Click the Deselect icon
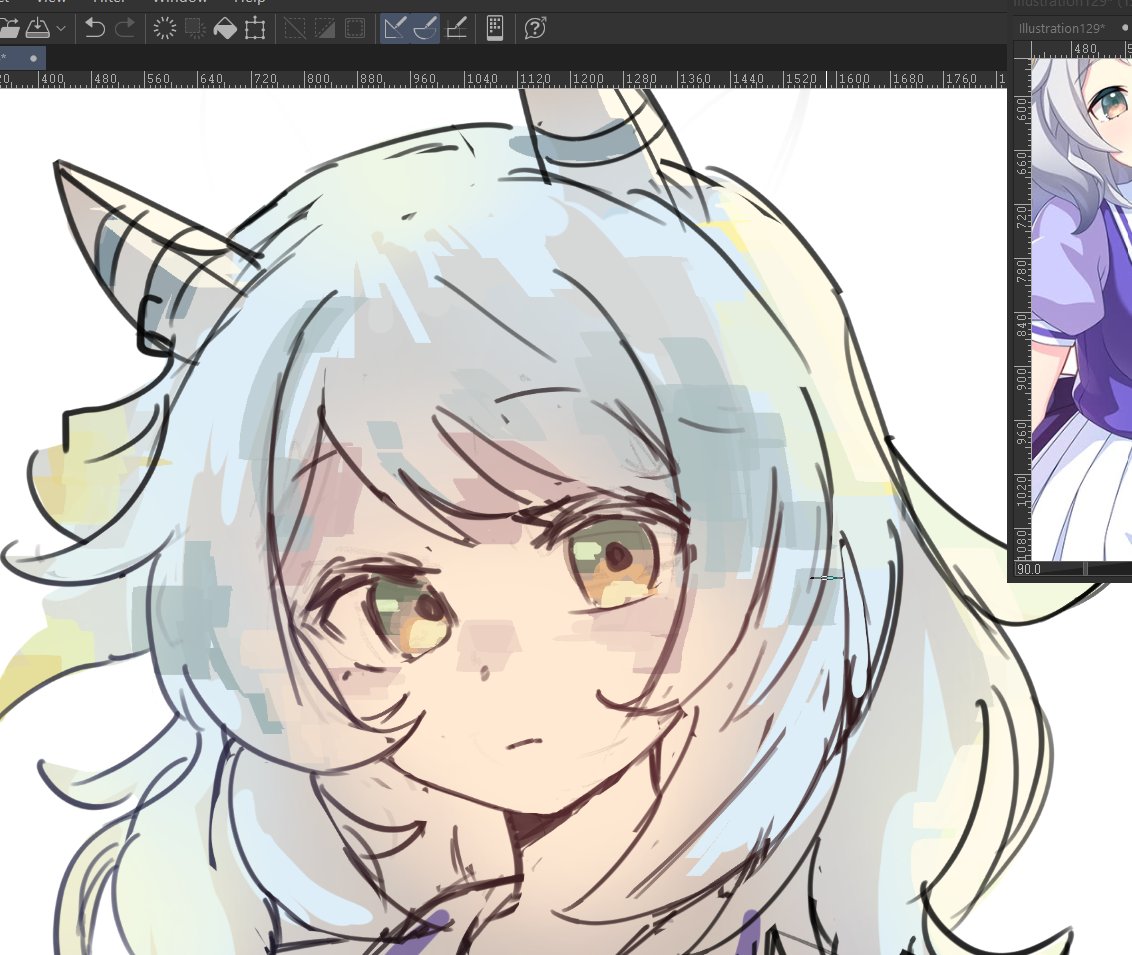The image size is (1132, 955). (x=295, y=28)
